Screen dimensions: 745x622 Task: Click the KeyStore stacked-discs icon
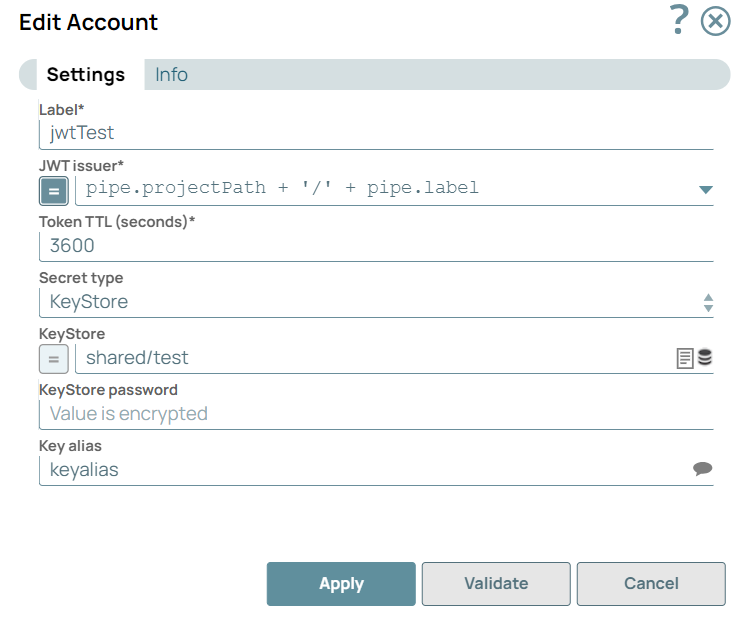click(705, 358)
